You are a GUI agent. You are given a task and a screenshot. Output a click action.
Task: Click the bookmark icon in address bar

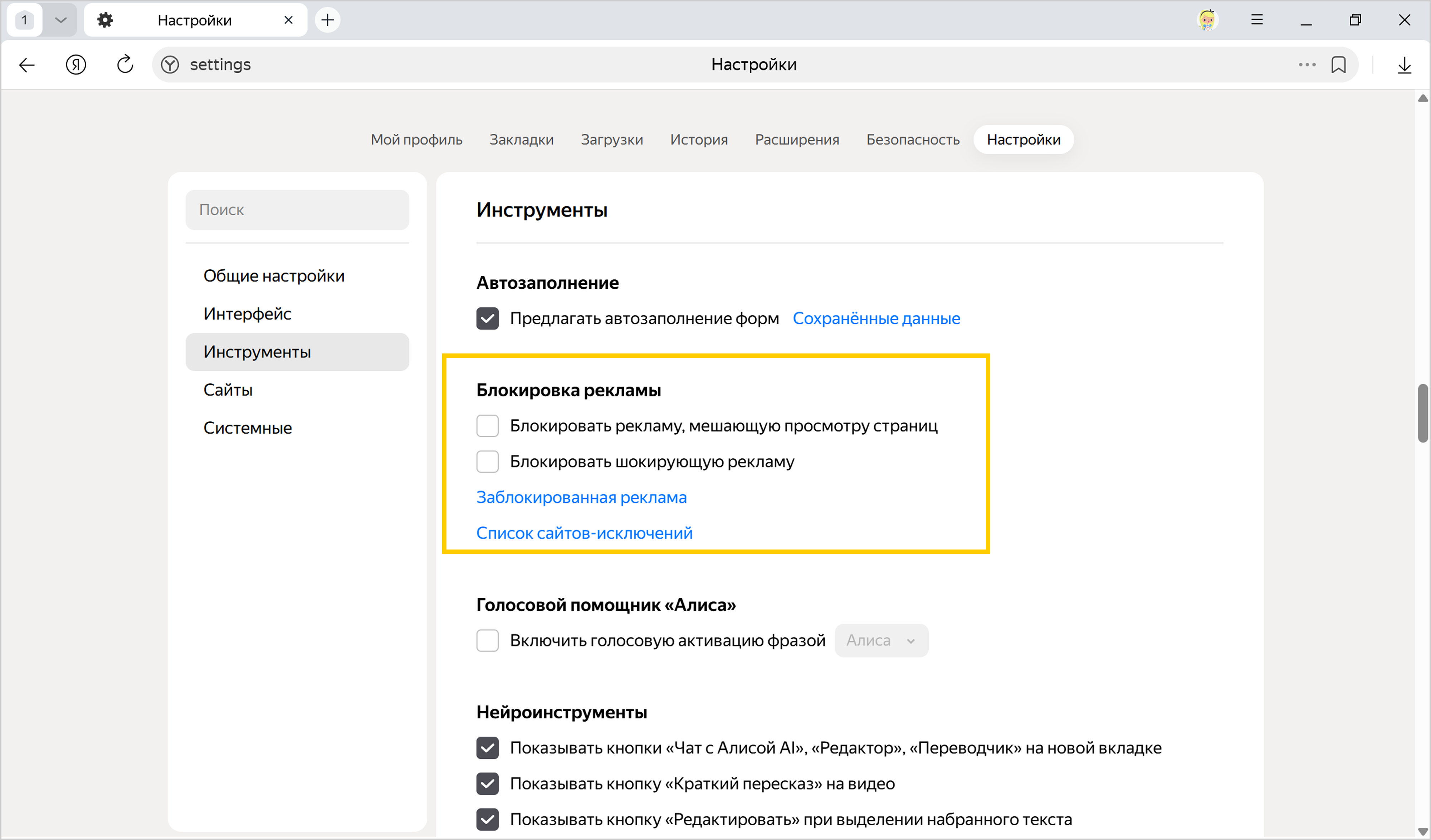(1338, 65)
